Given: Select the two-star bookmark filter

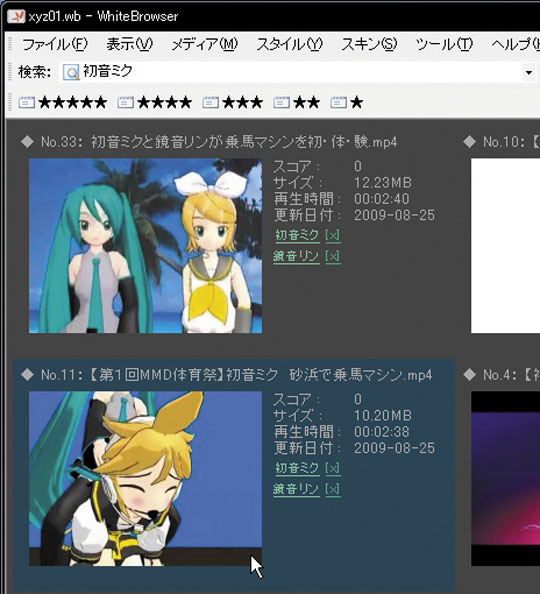Looking at the screenshot, I should tap(297, 102).
